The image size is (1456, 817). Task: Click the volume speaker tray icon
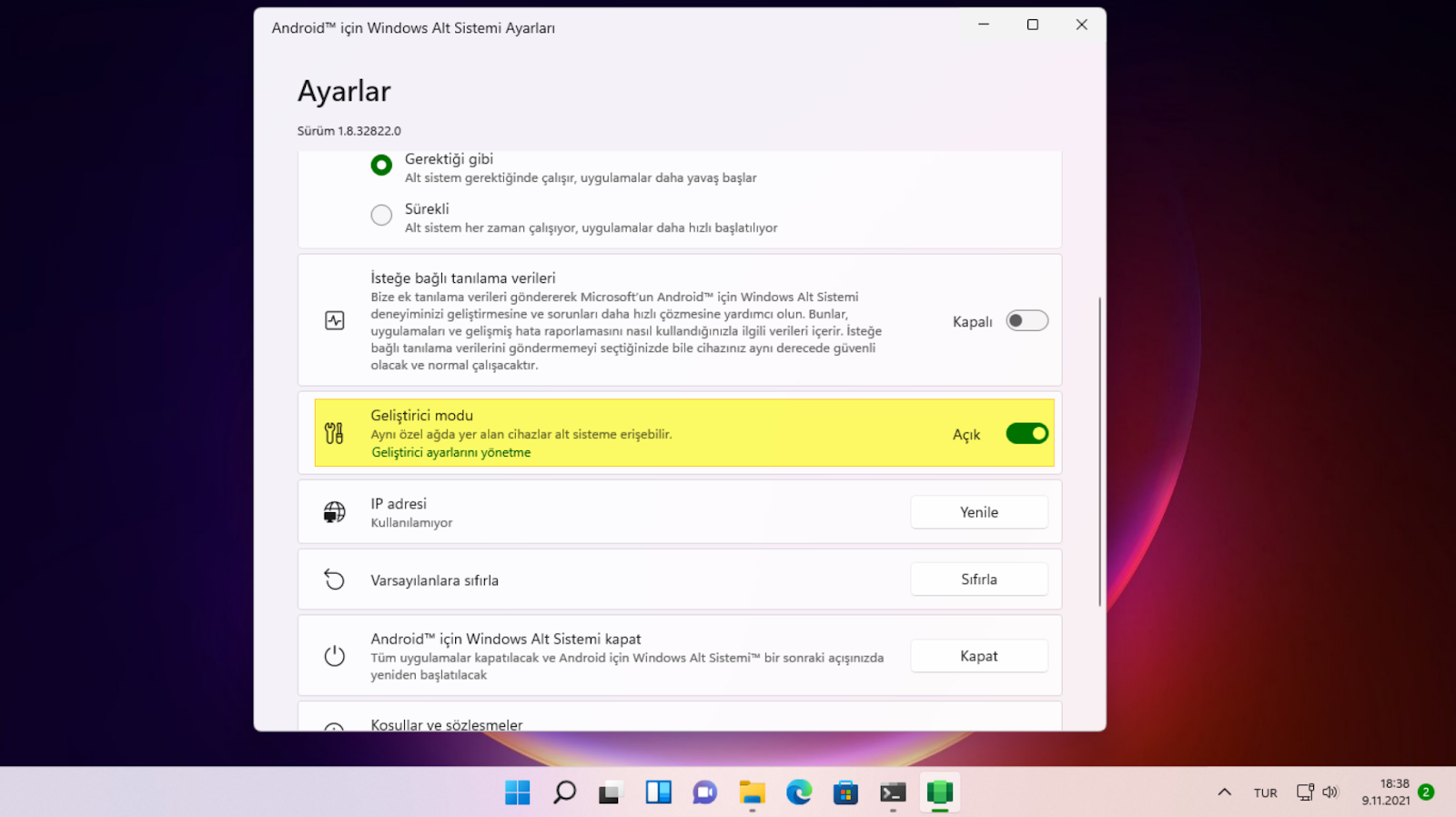click(1330, 792)
